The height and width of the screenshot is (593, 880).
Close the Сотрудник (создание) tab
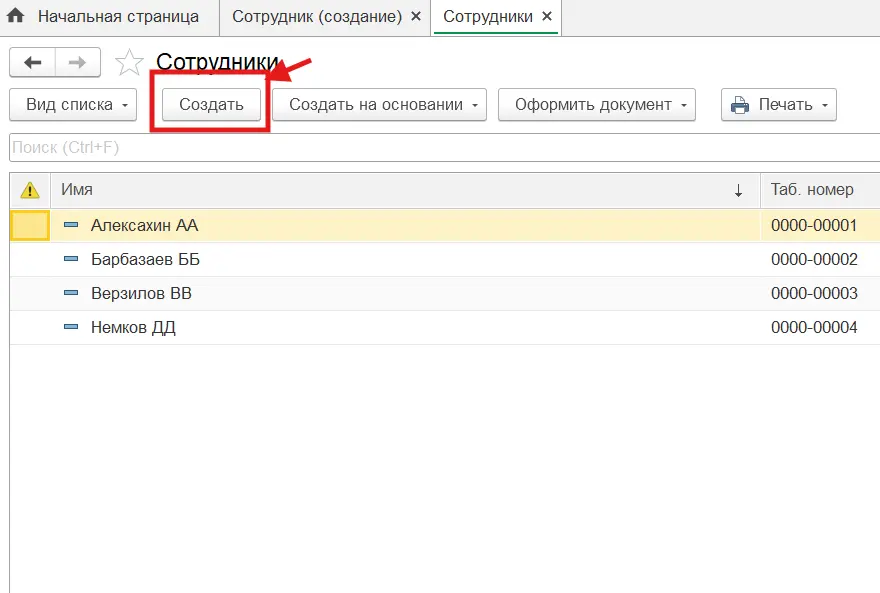[x=416, y=17]
